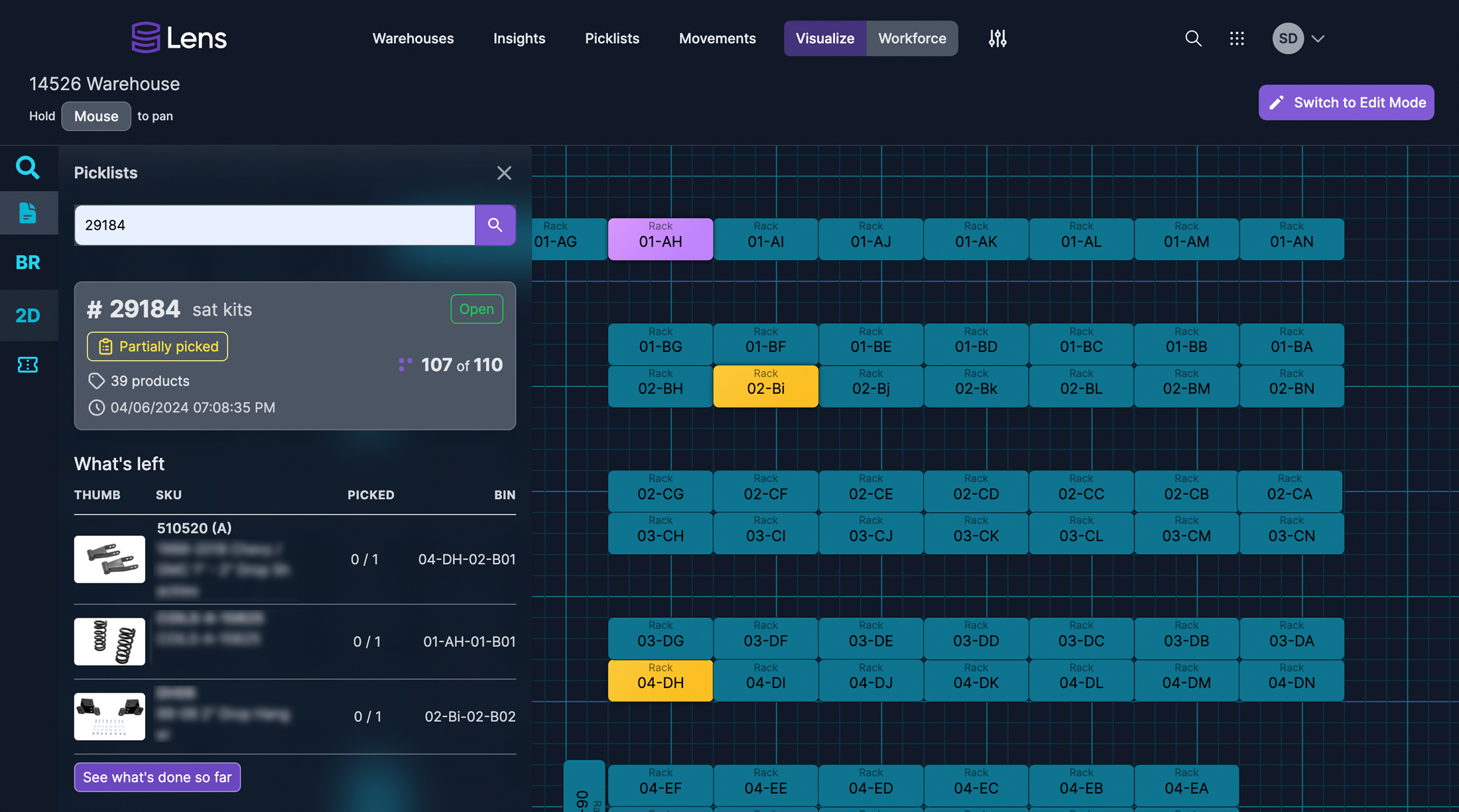Go to the Movements section
The height and width of the screenshot is (812, 1459).
coord(717,38)
